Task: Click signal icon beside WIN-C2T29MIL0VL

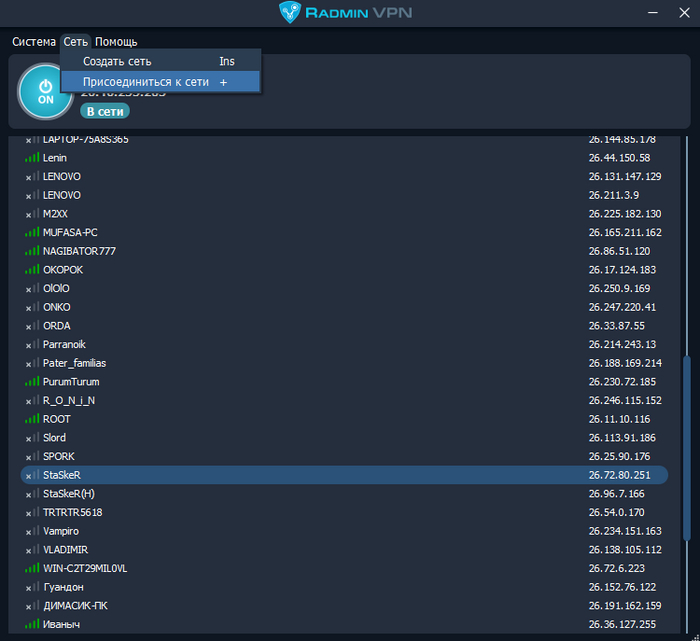Action: pyautogui.click(x=32, y=568)
